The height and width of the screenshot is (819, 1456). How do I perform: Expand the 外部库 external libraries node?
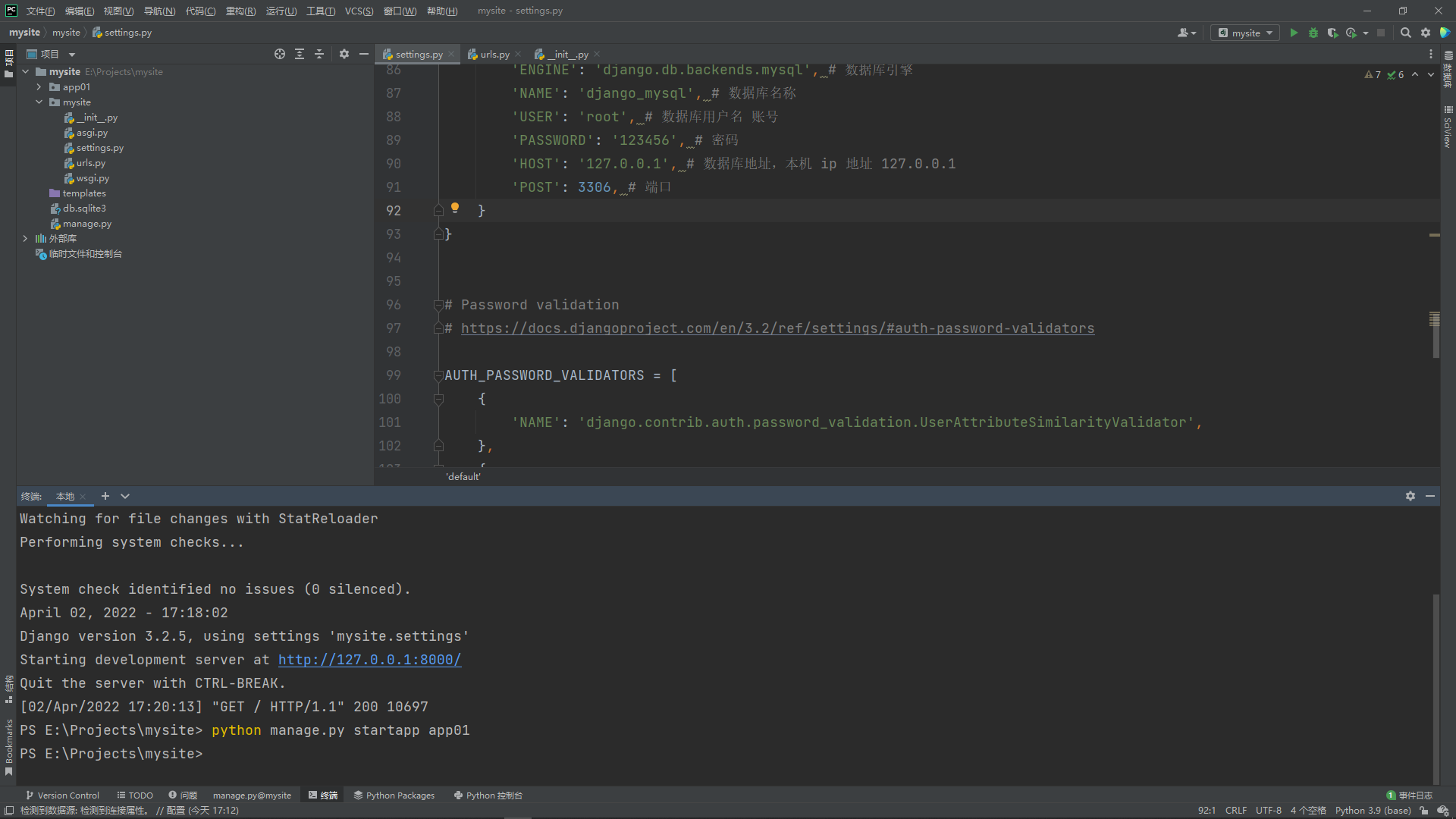tap(26, 239)
